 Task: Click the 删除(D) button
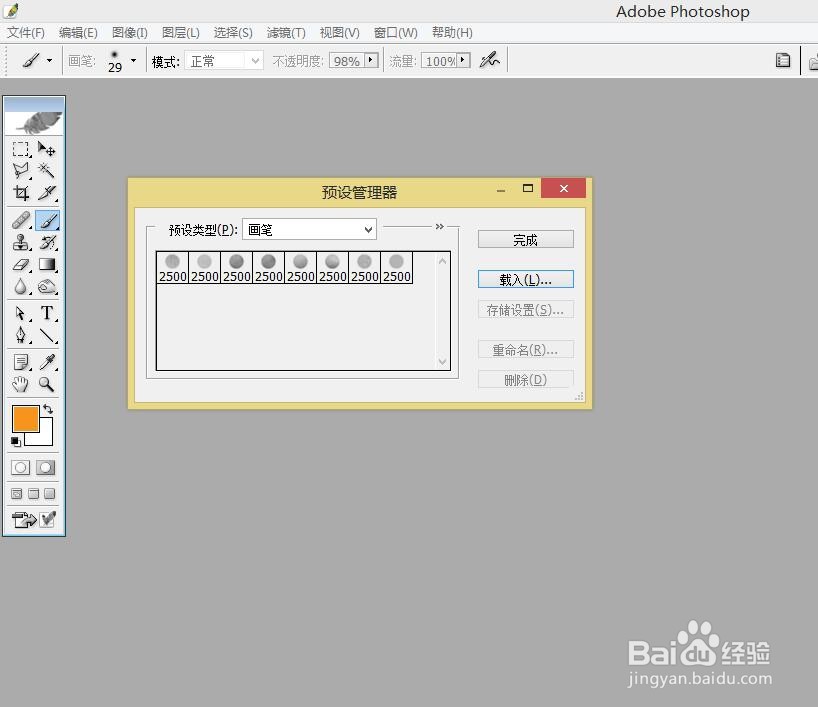[525, 379]
